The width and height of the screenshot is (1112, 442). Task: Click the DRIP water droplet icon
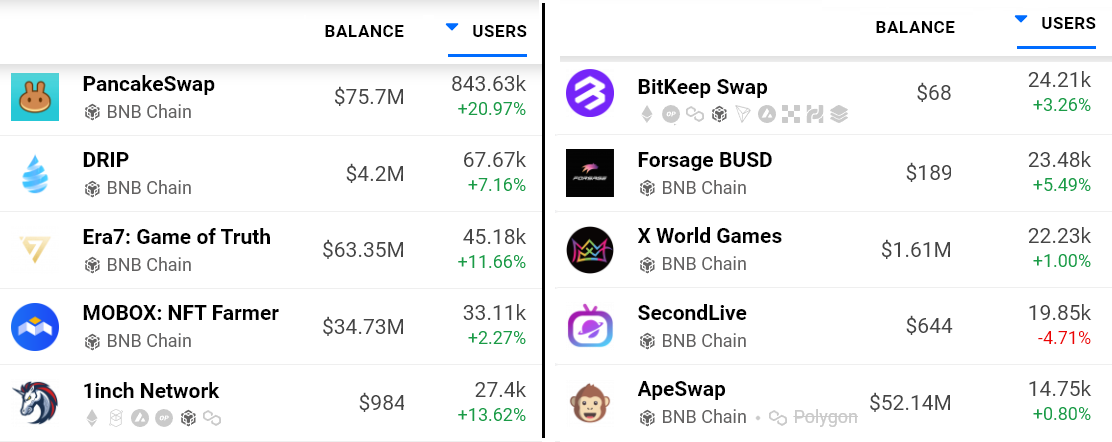(35, 174)
